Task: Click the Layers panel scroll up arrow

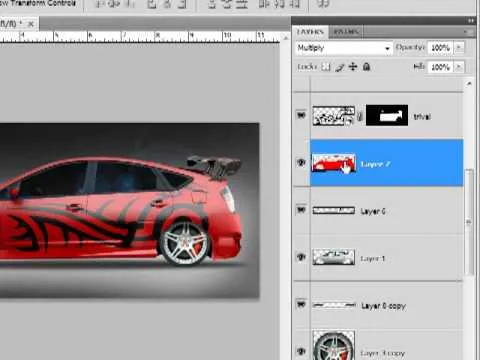Action: click(x=469, y=84)
